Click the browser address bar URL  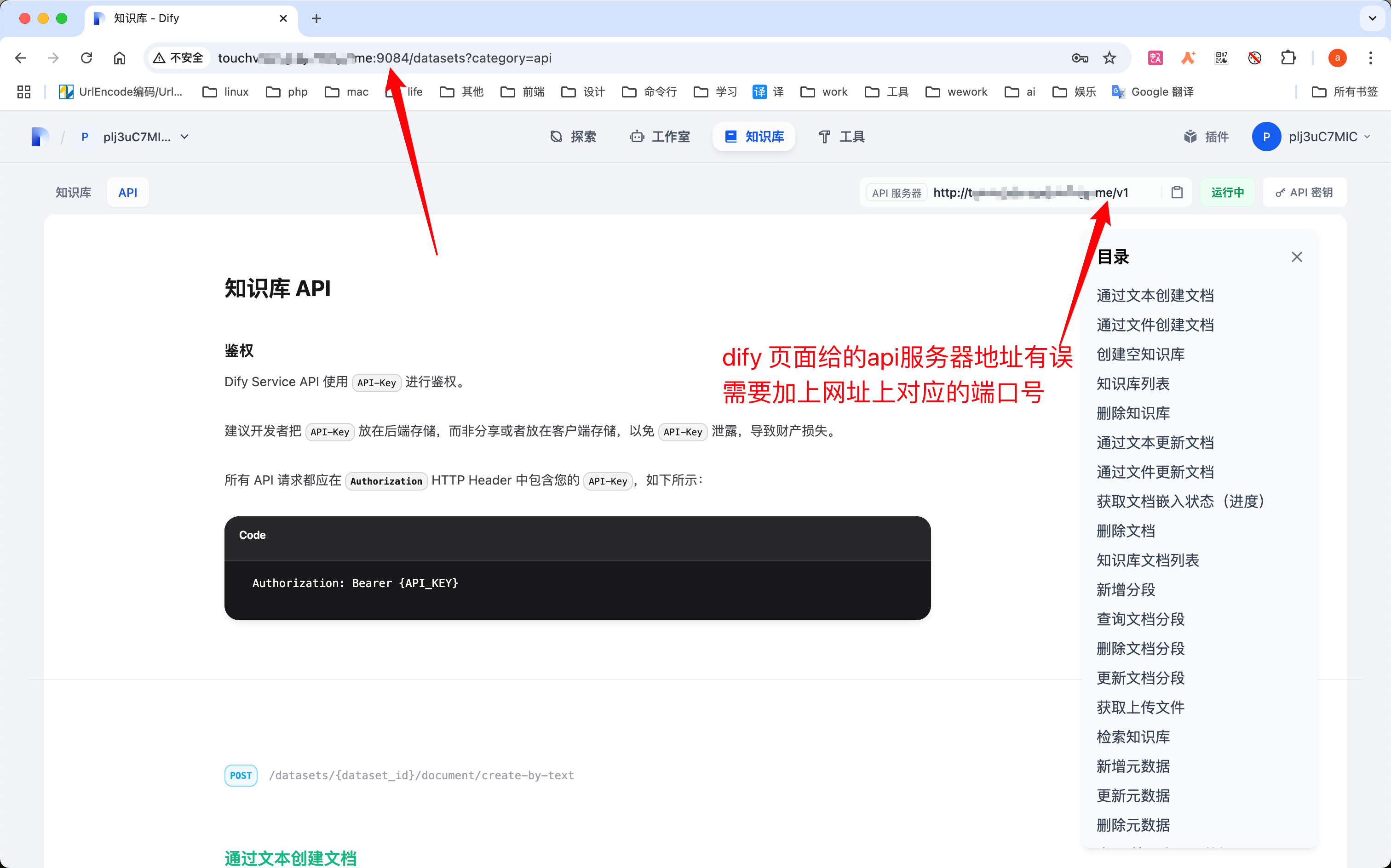tap(385, 58)
